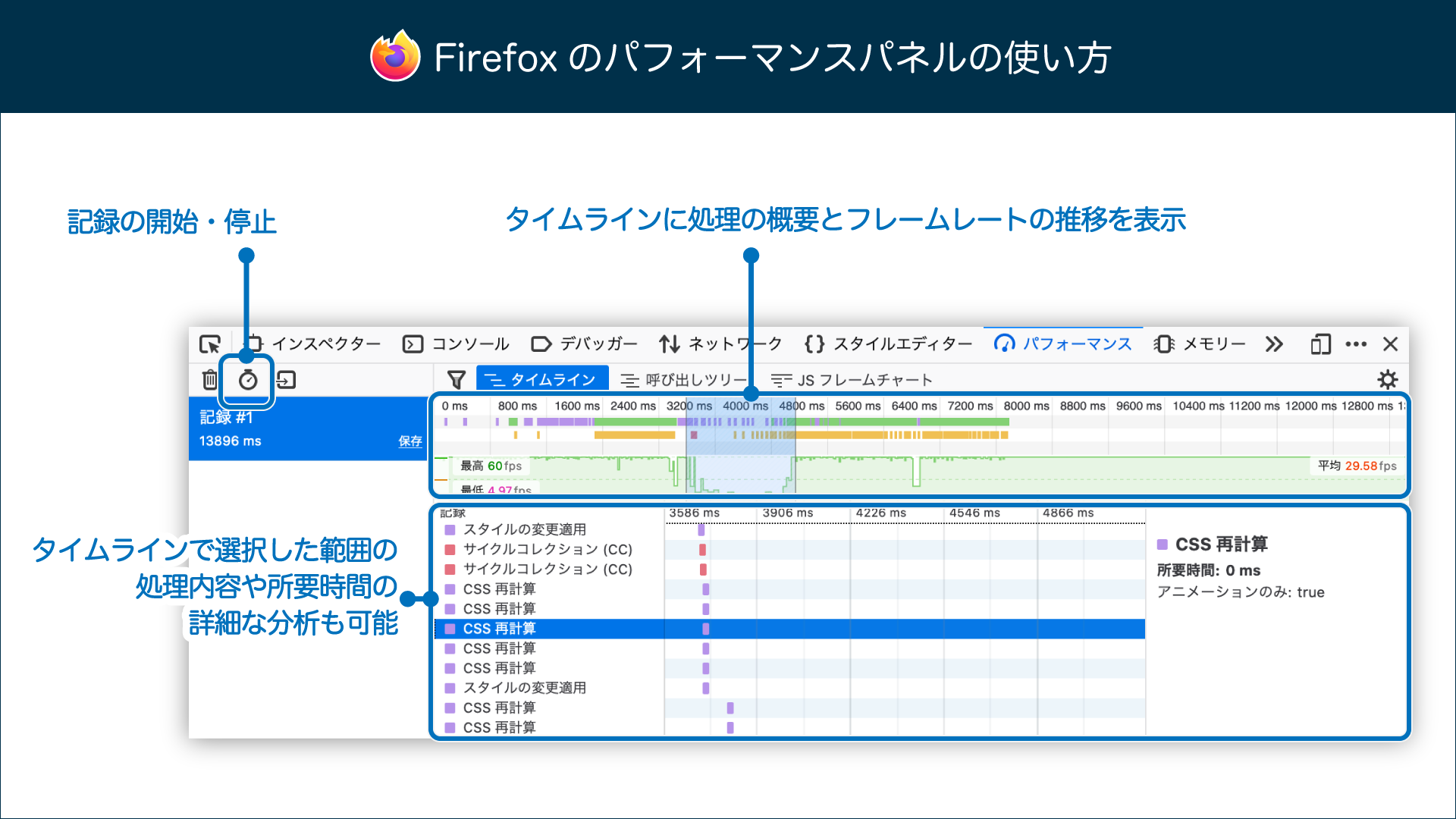1456x819 pixels.
Task: Click the Firefox logo in the header
Action: point(395,56)
